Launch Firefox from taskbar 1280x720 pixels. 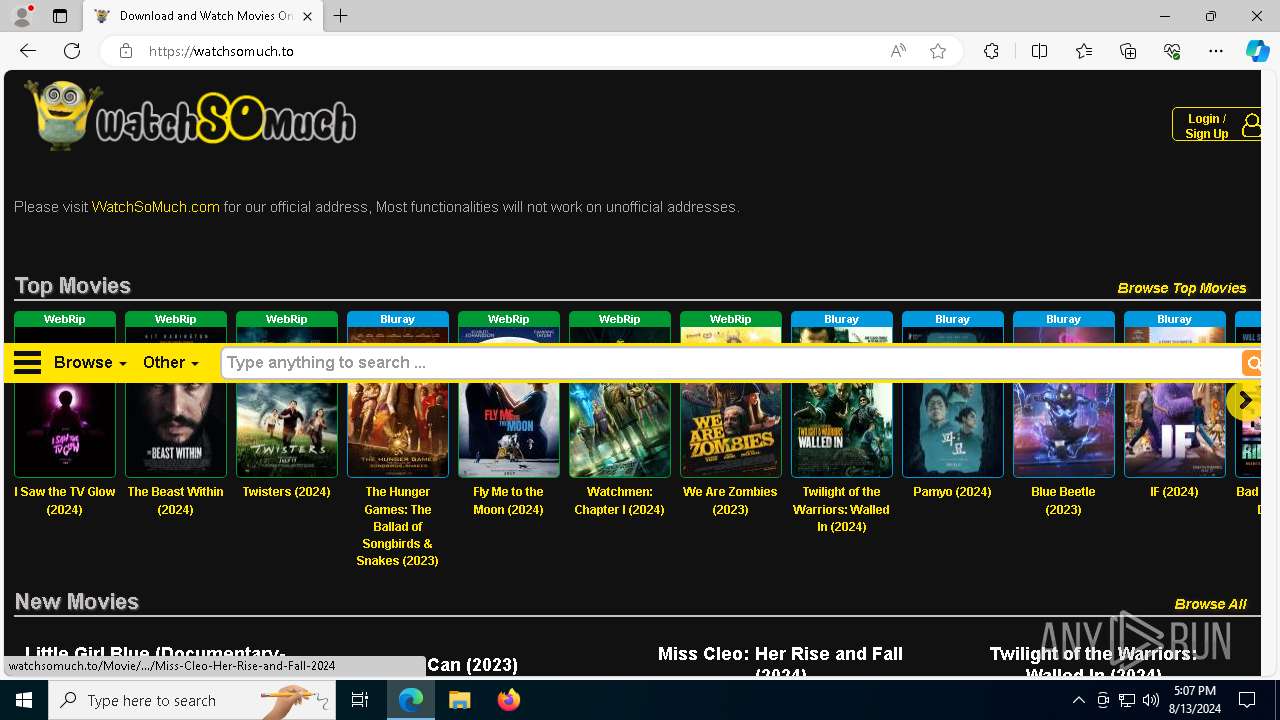coord(509,700)
